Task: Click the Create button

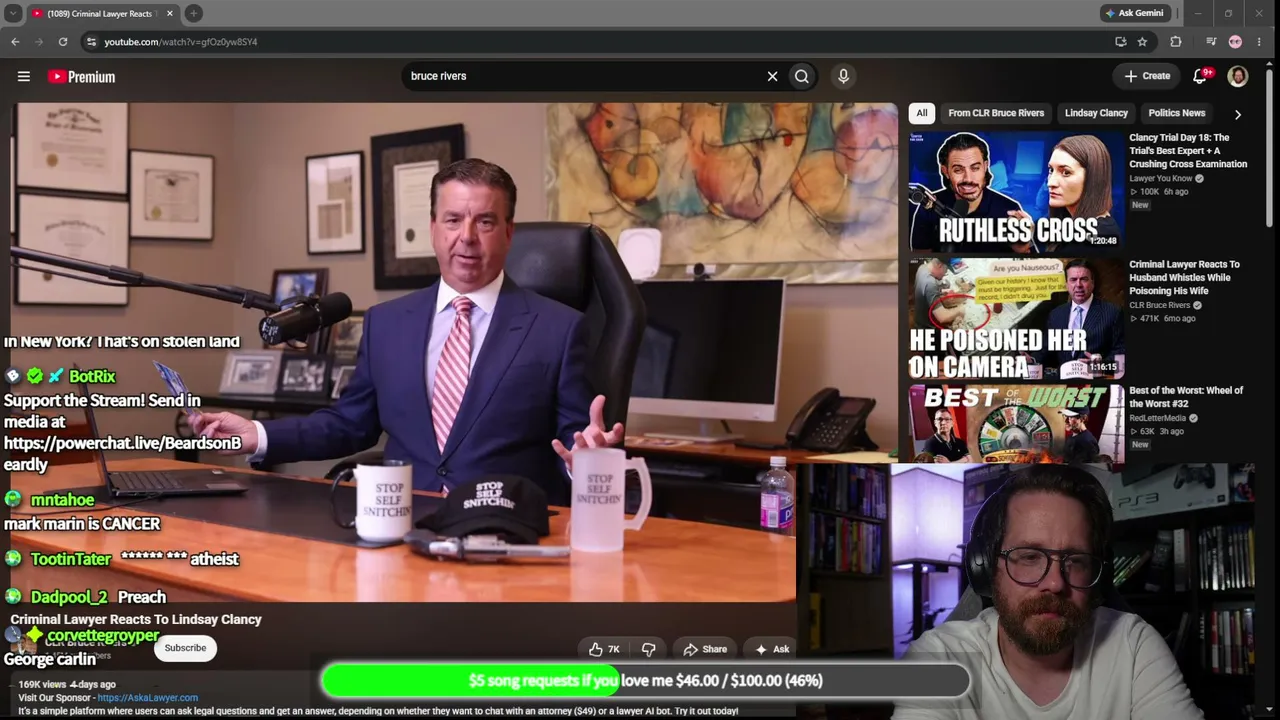Action: [1147, 76]
